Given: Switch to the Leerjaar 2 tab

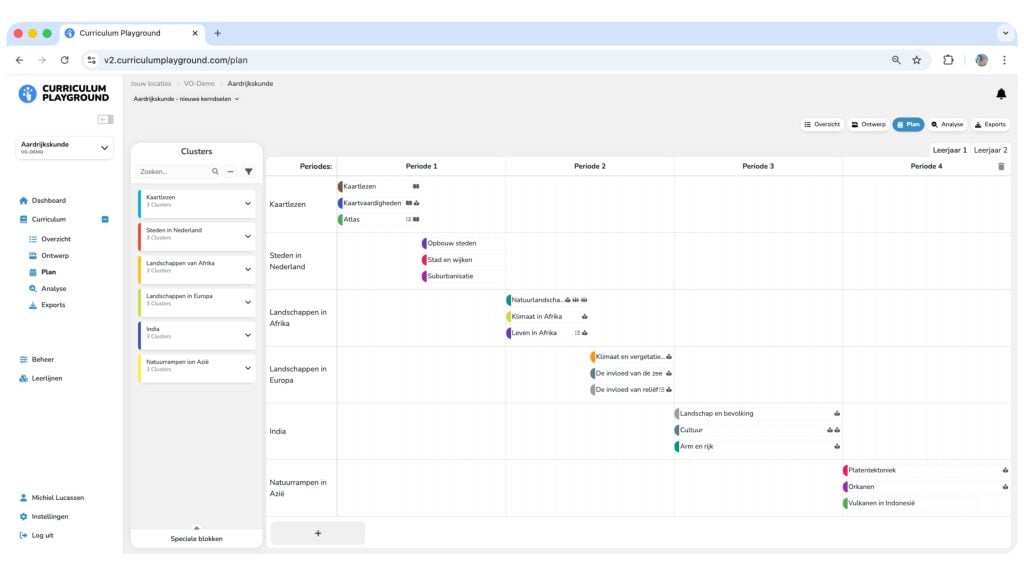Looking at the screenshot, I should pos(990,150).
